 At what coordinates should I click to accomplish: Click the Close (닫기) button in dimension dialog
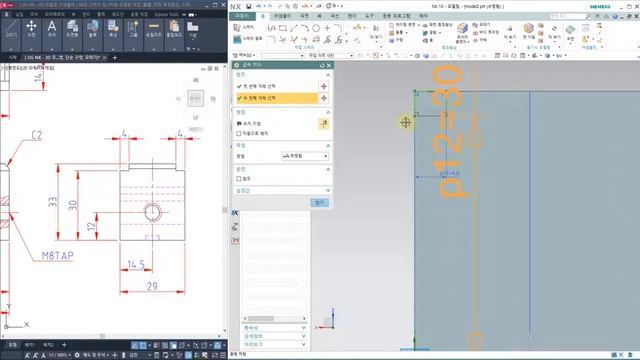320,202
